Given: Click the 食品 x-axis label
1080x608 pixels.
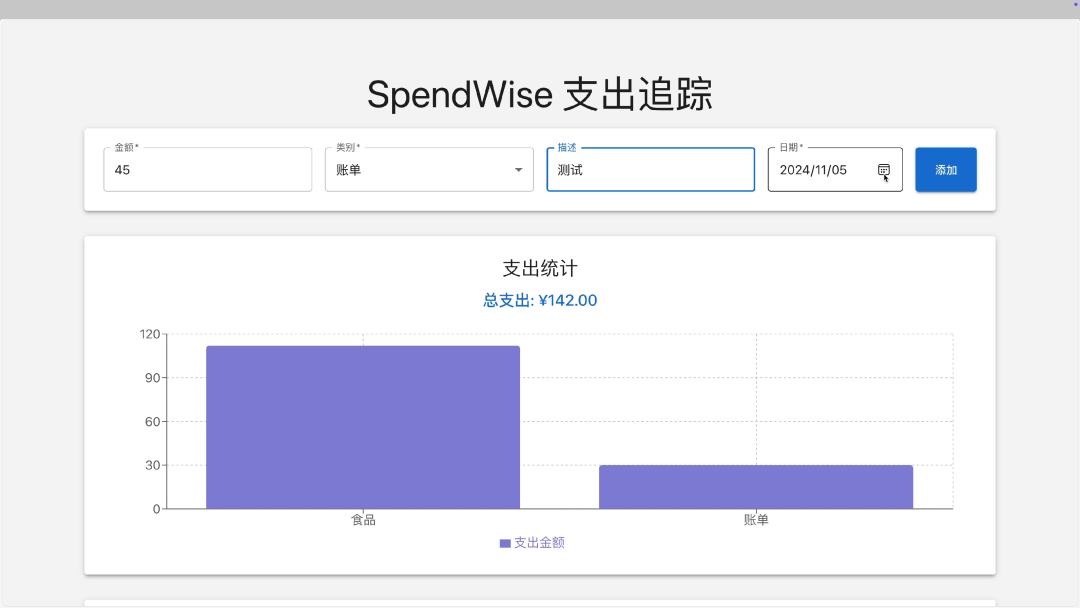Looking at the screenshot, I should pos(363,520).
